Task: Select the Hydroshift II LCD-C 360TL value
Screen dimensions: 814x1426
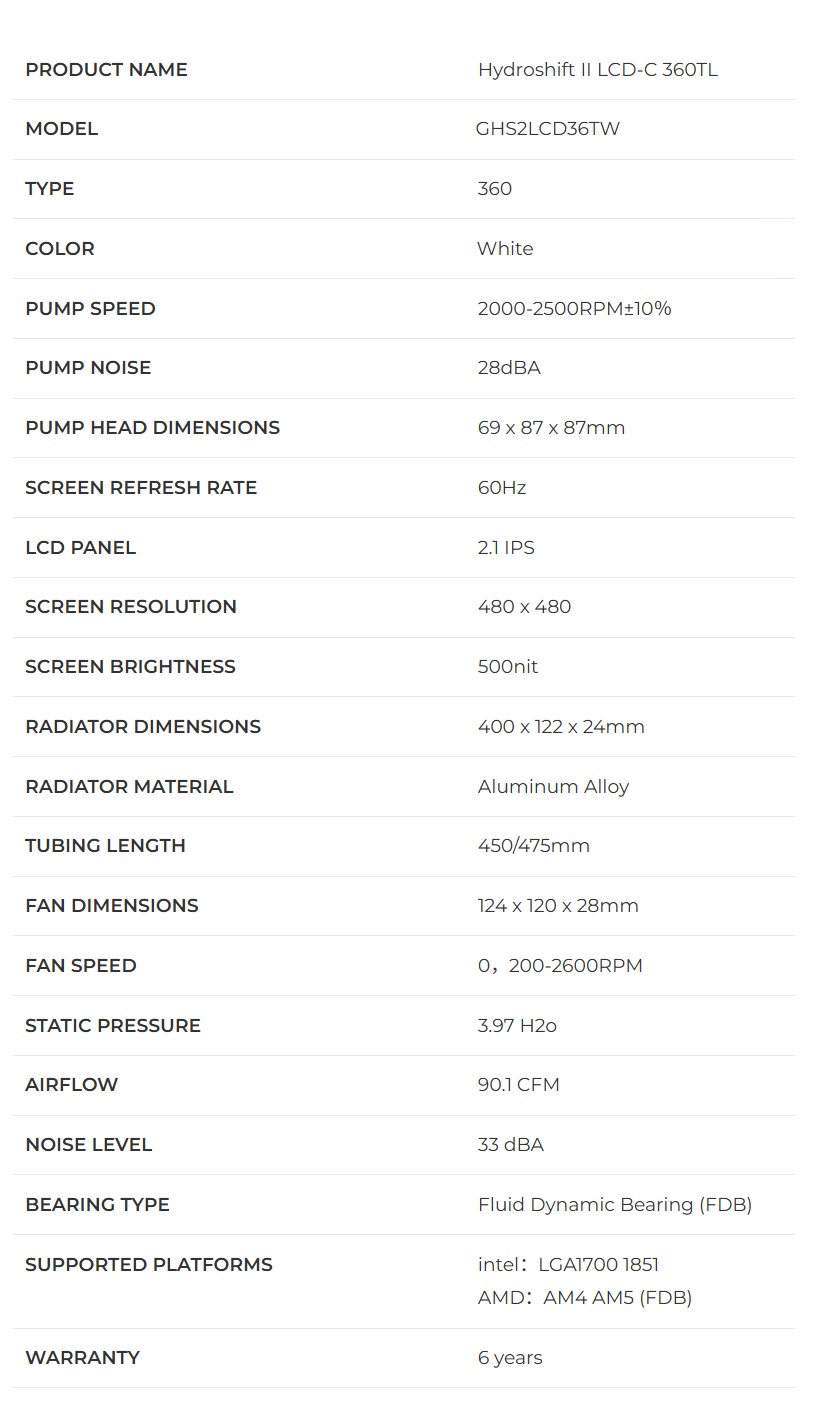Action: point(598,69)
